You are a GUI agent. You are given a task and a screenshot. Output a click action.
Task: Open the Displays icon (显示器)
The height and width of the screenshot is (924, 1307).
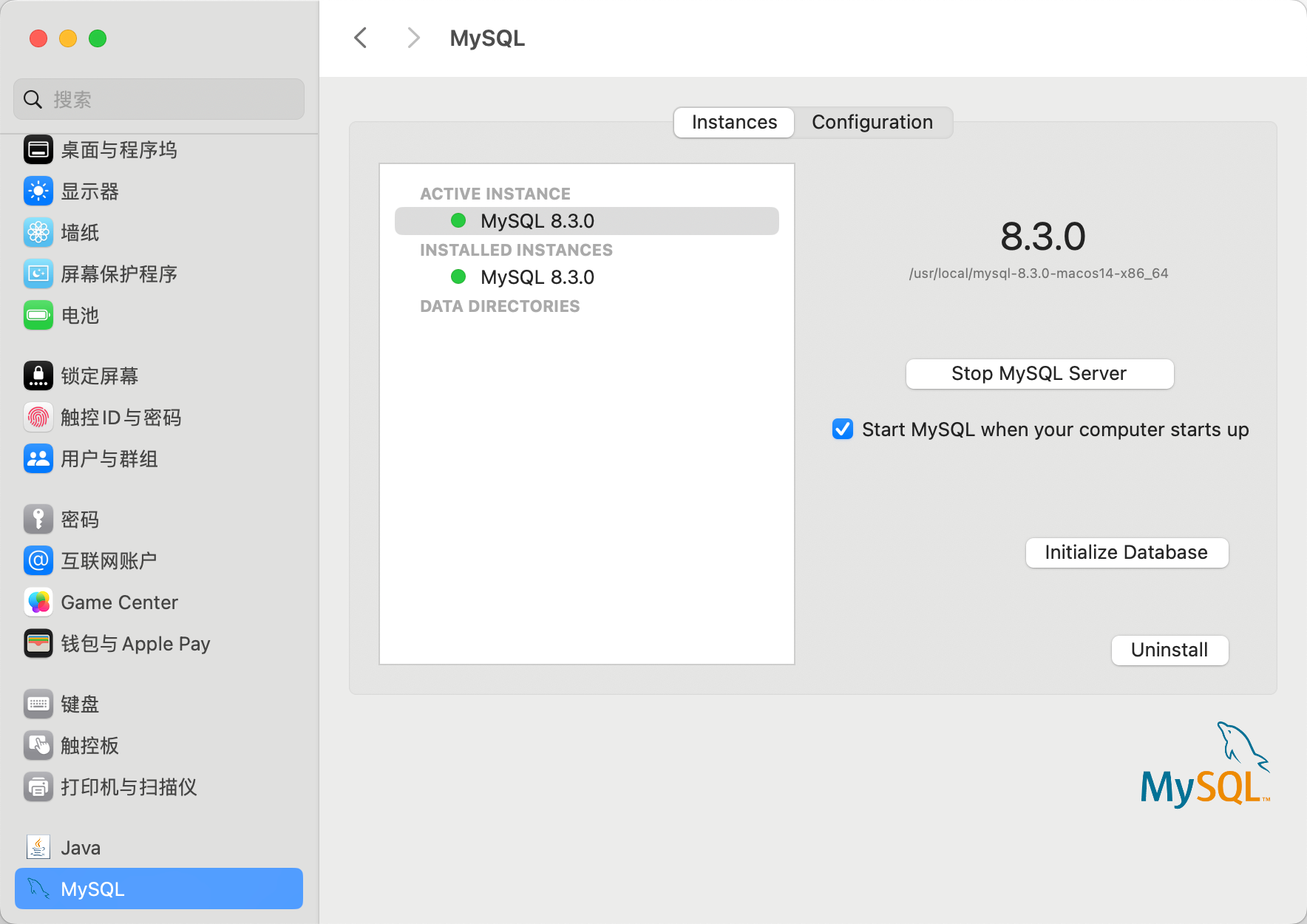point(38,191)
